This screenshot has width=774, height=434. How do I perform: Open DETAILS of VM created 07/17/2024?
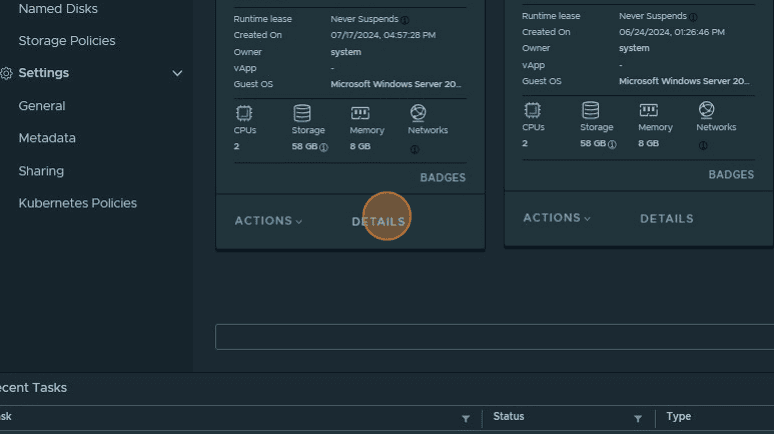378,221
